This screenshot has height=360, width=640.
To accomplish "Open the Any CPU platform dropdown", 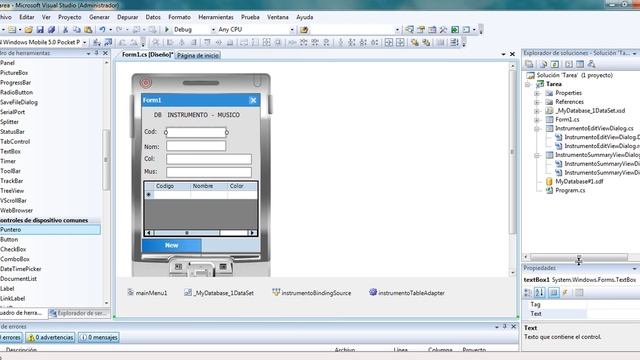I will click(x=292, y=30).
